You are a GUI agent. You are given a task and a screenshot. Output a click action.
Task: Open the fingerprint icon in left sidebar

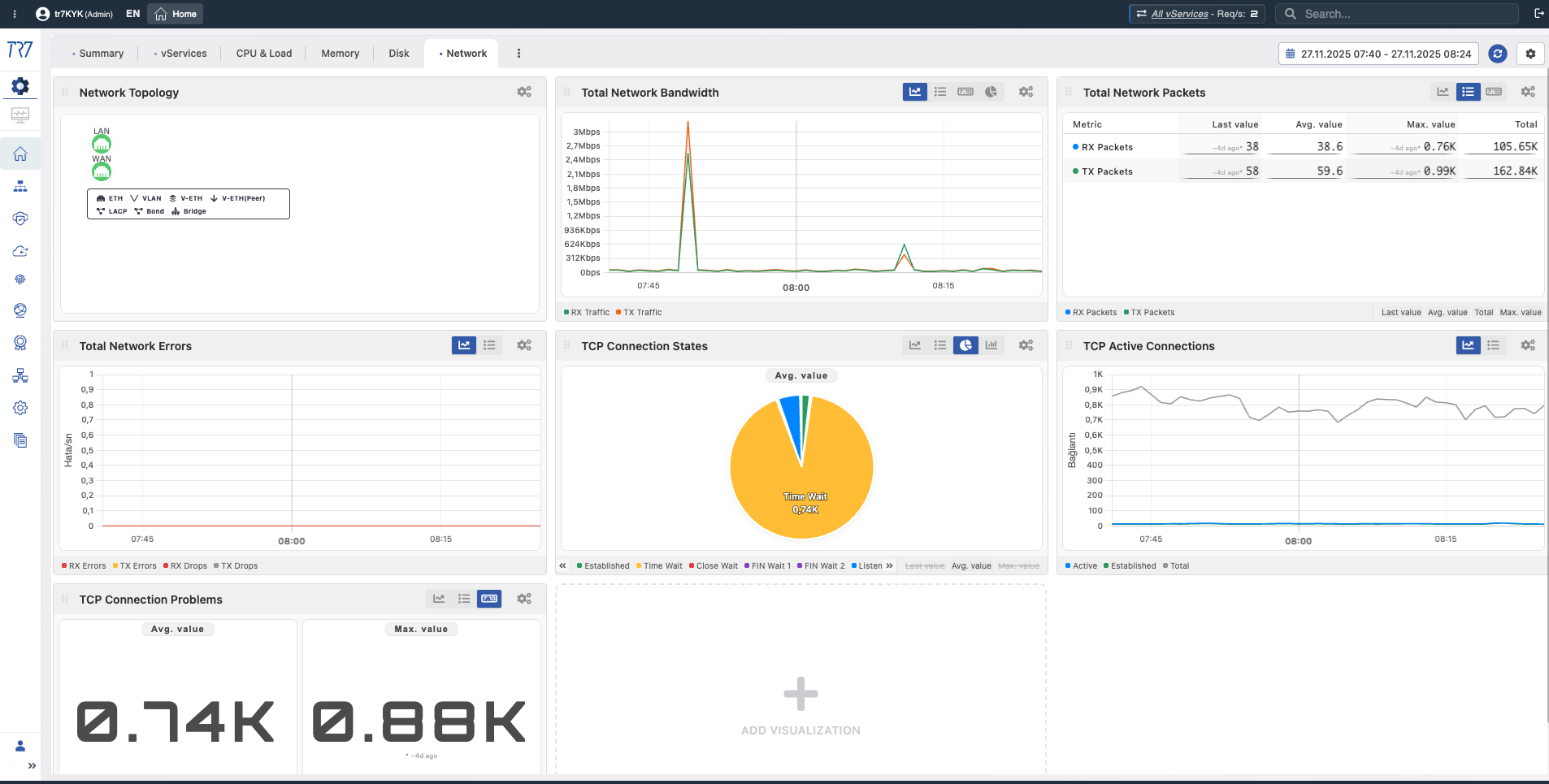click(20, 279)
